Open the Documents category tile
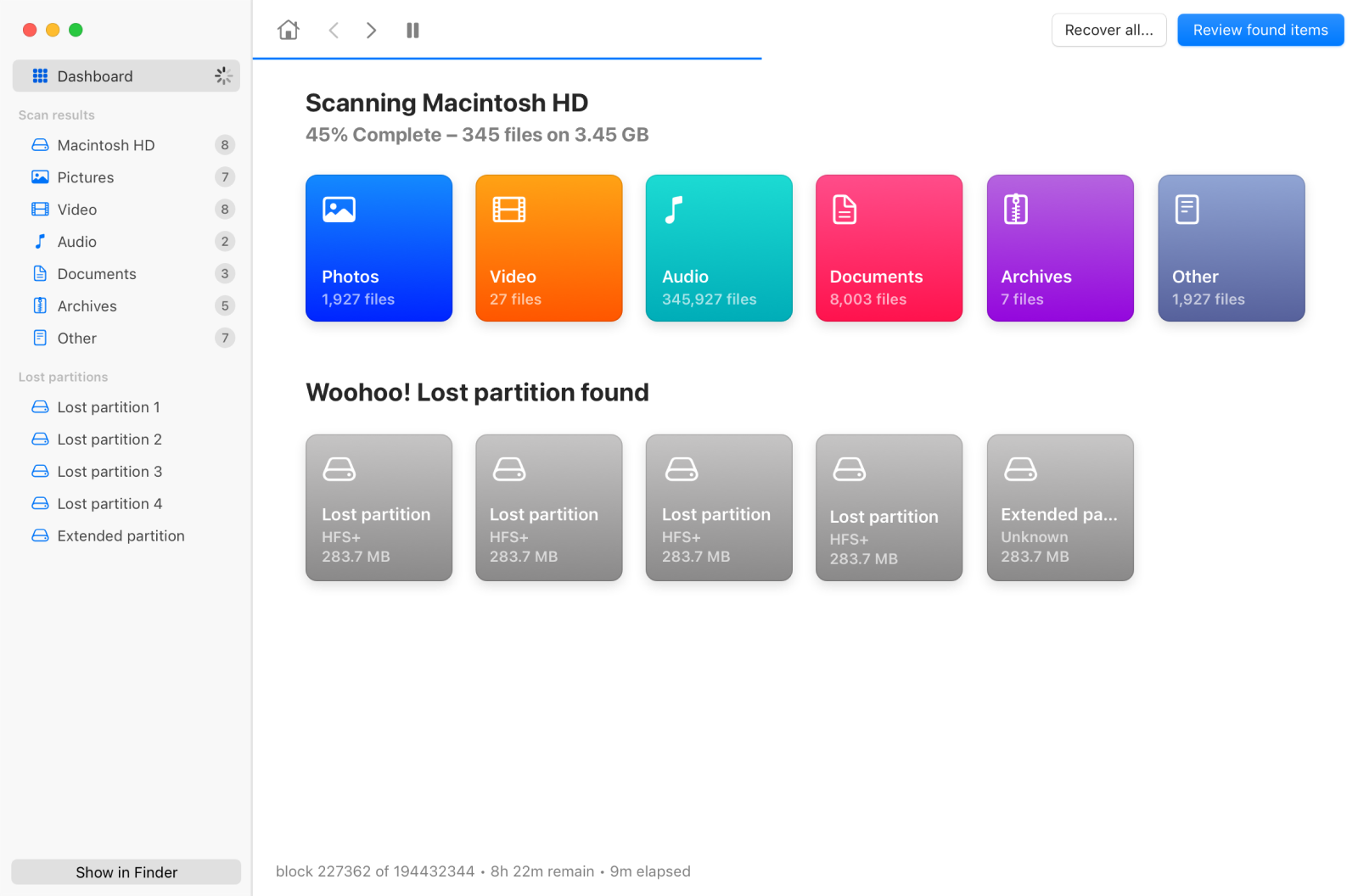 tap(888, 248)
